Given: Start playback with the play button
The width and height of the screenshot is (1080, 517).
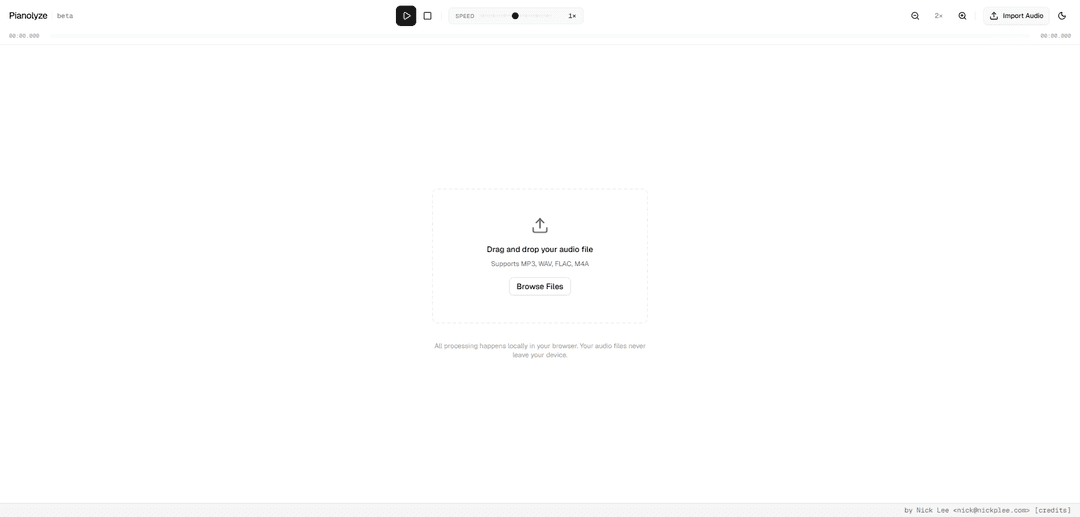Looking at the screenshot, I should point(406,16).
